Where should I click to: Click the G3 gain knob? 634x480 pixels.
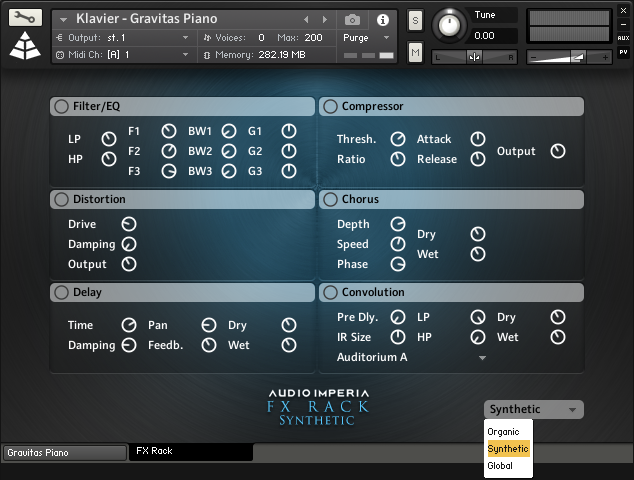289,171
